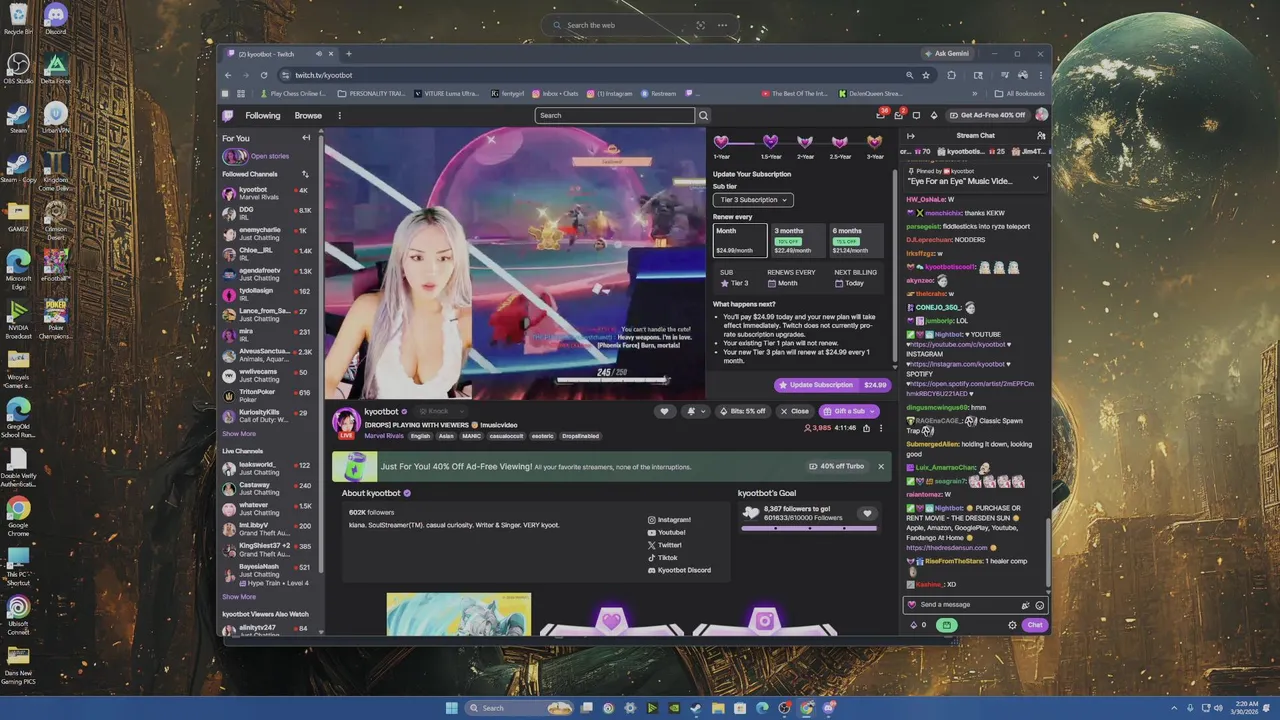Send message with the Chat button

coord(1034,625)
